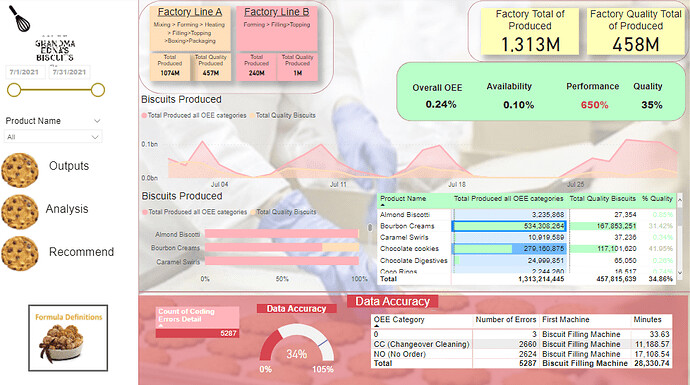Click the Availability 0.10% value
The image size is (690, 385).
click(x=518, y=105)
